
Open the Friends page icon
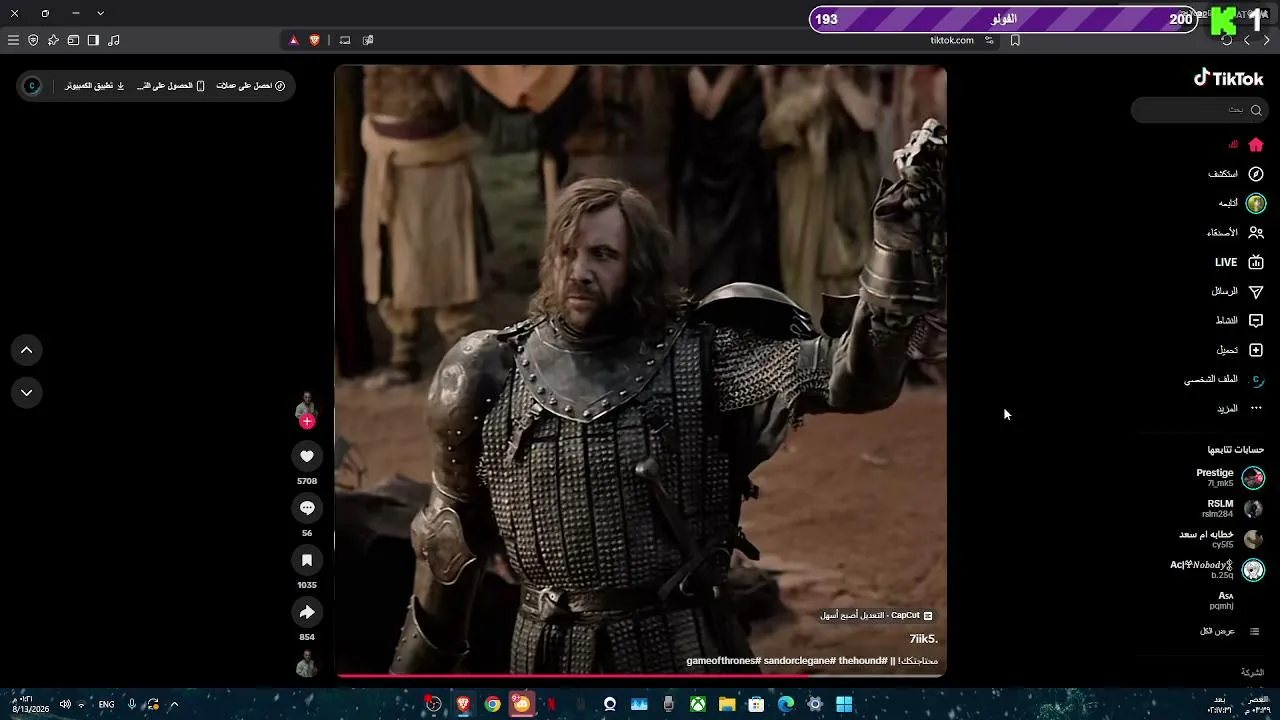(1256, 233)
